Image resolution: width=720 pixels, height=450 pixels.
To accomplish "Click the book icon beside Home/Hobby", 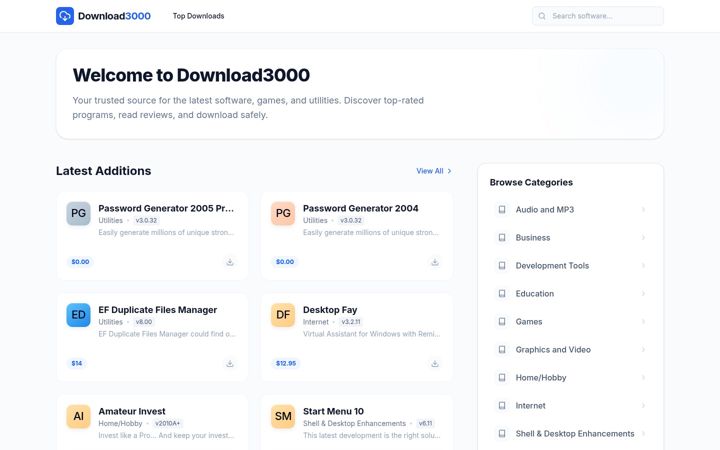I will point(502,378).
